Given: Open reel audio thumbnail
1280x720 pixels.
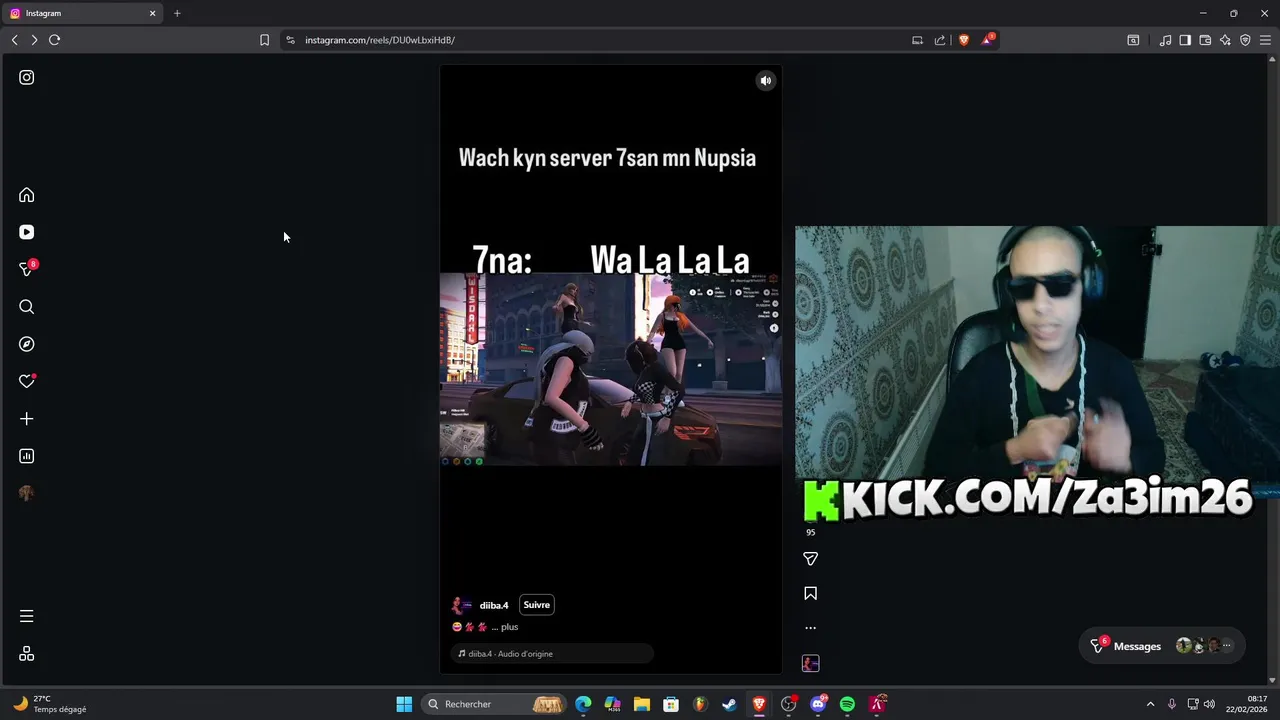Looking at the screenshot, I should click(811, 663).
